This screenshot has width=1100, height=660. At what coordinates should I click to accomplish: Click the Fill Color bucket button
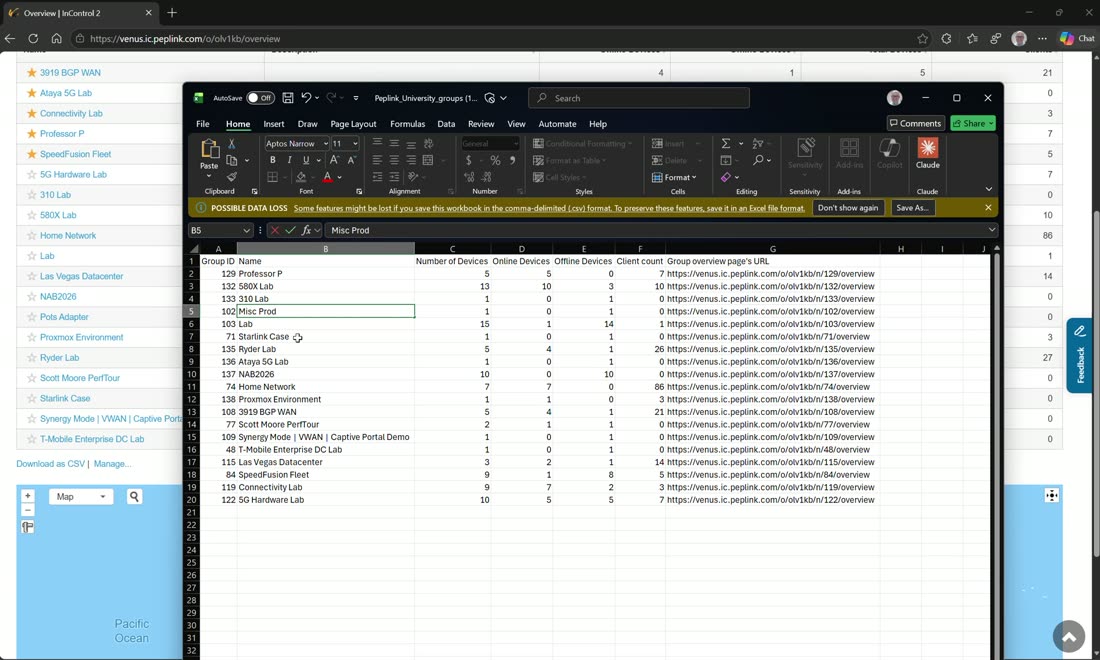301,177
